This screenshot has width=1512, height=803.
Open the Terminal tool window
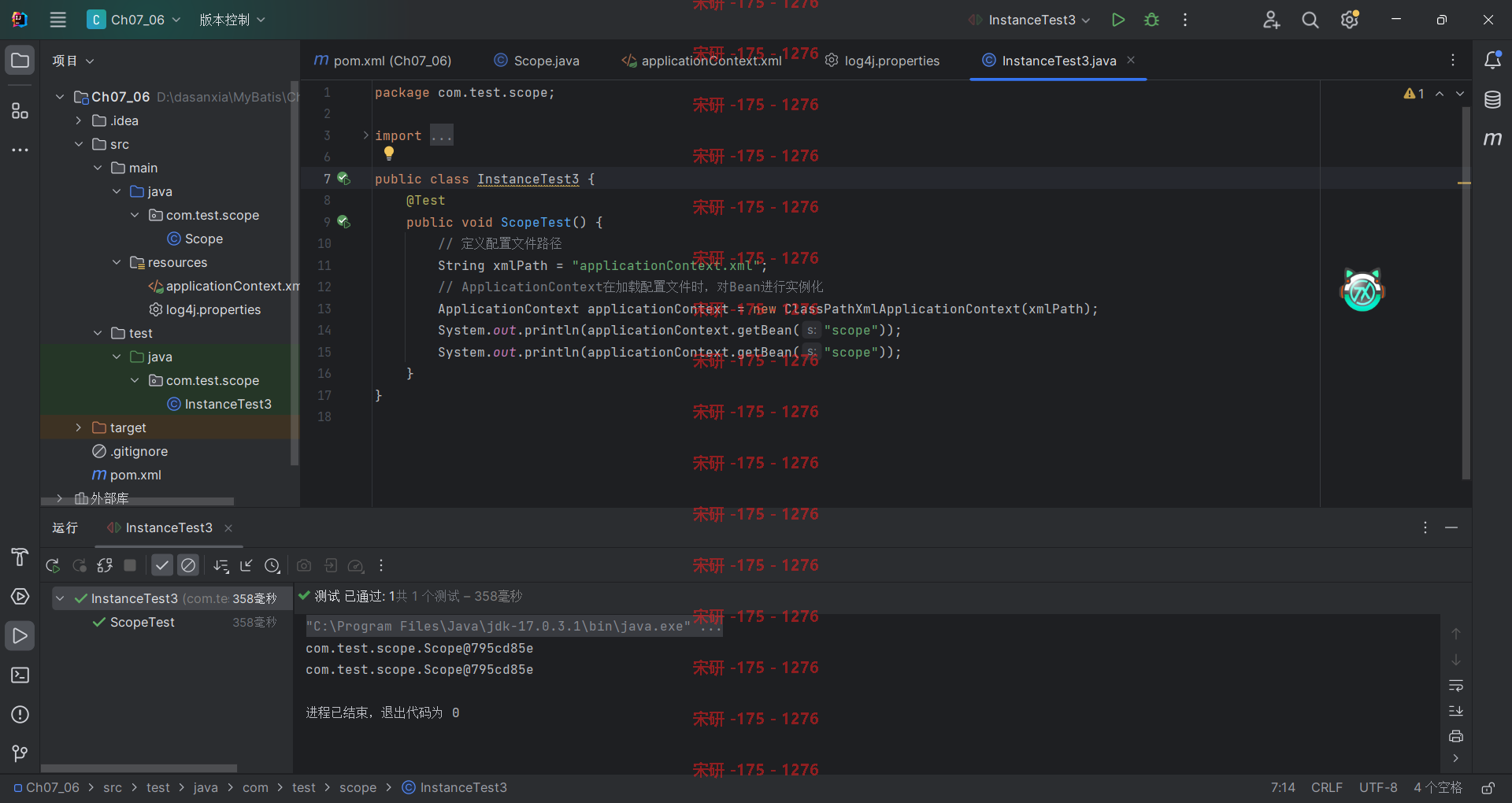tap(20, 675)
